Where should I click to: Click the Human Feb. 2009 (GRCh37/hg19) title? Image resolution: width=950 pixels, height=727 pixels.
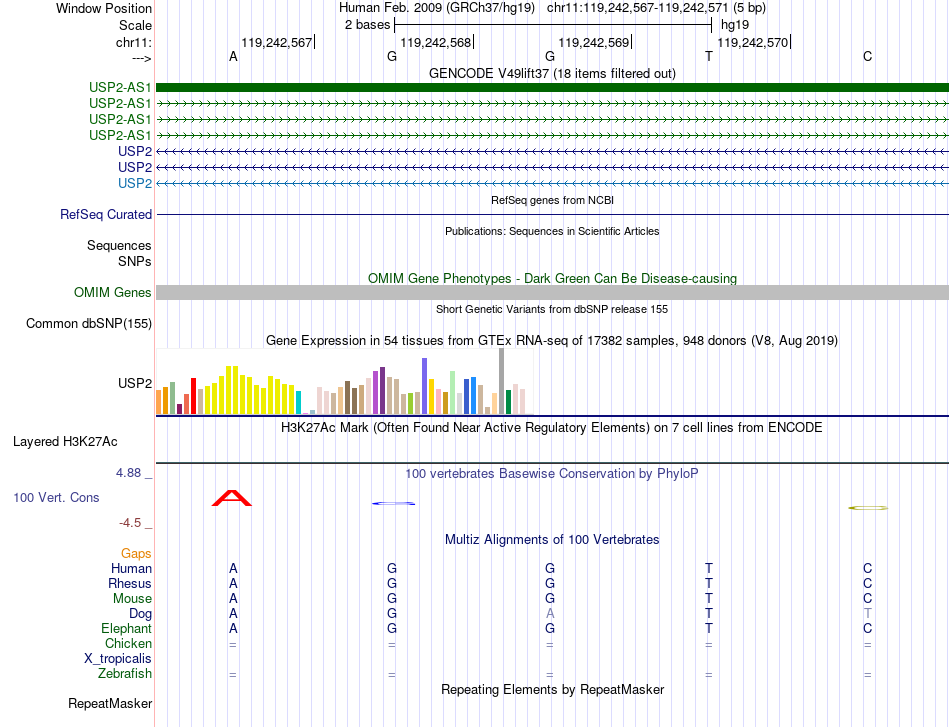(x=437, y=8)
